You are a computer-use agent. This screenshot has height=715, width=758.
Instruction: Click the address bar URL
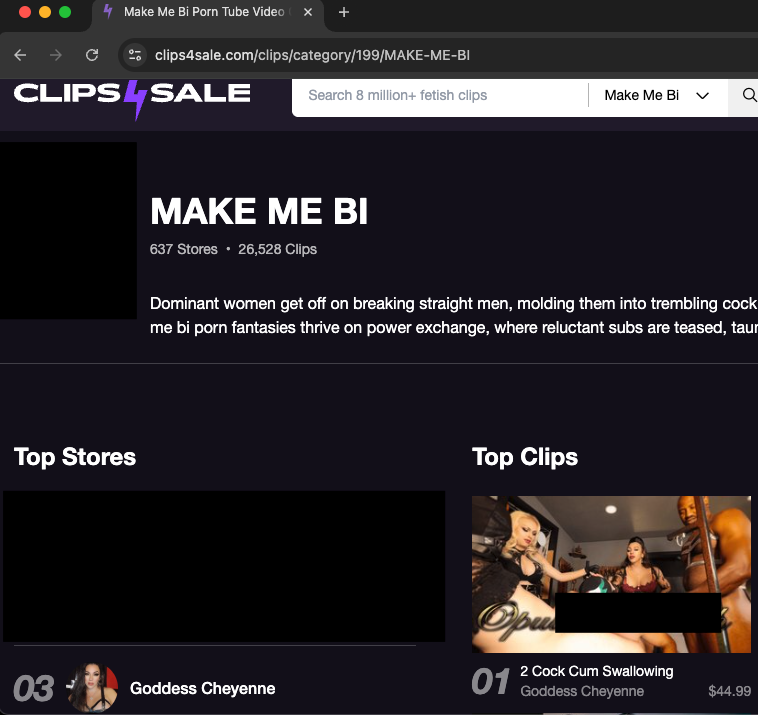pos(312,55)
